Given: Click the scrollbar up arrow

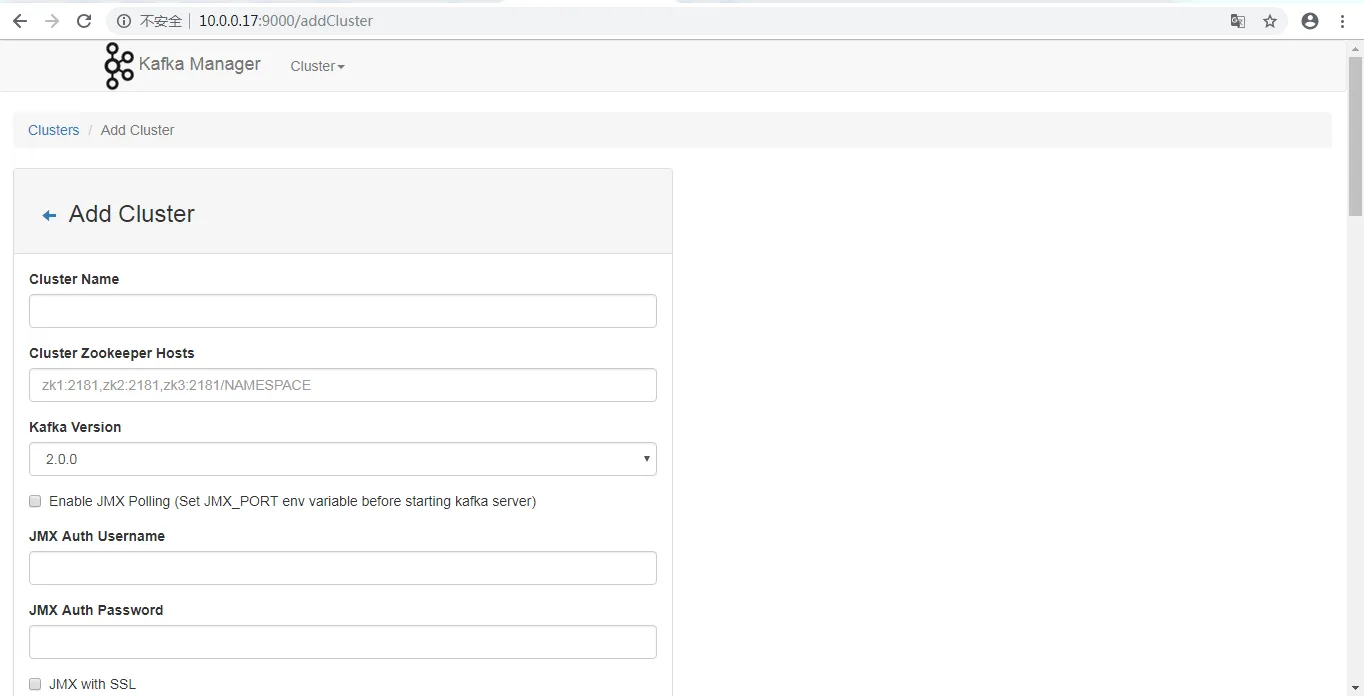Looking at the screenshot, I should [x=1355, y=48].
